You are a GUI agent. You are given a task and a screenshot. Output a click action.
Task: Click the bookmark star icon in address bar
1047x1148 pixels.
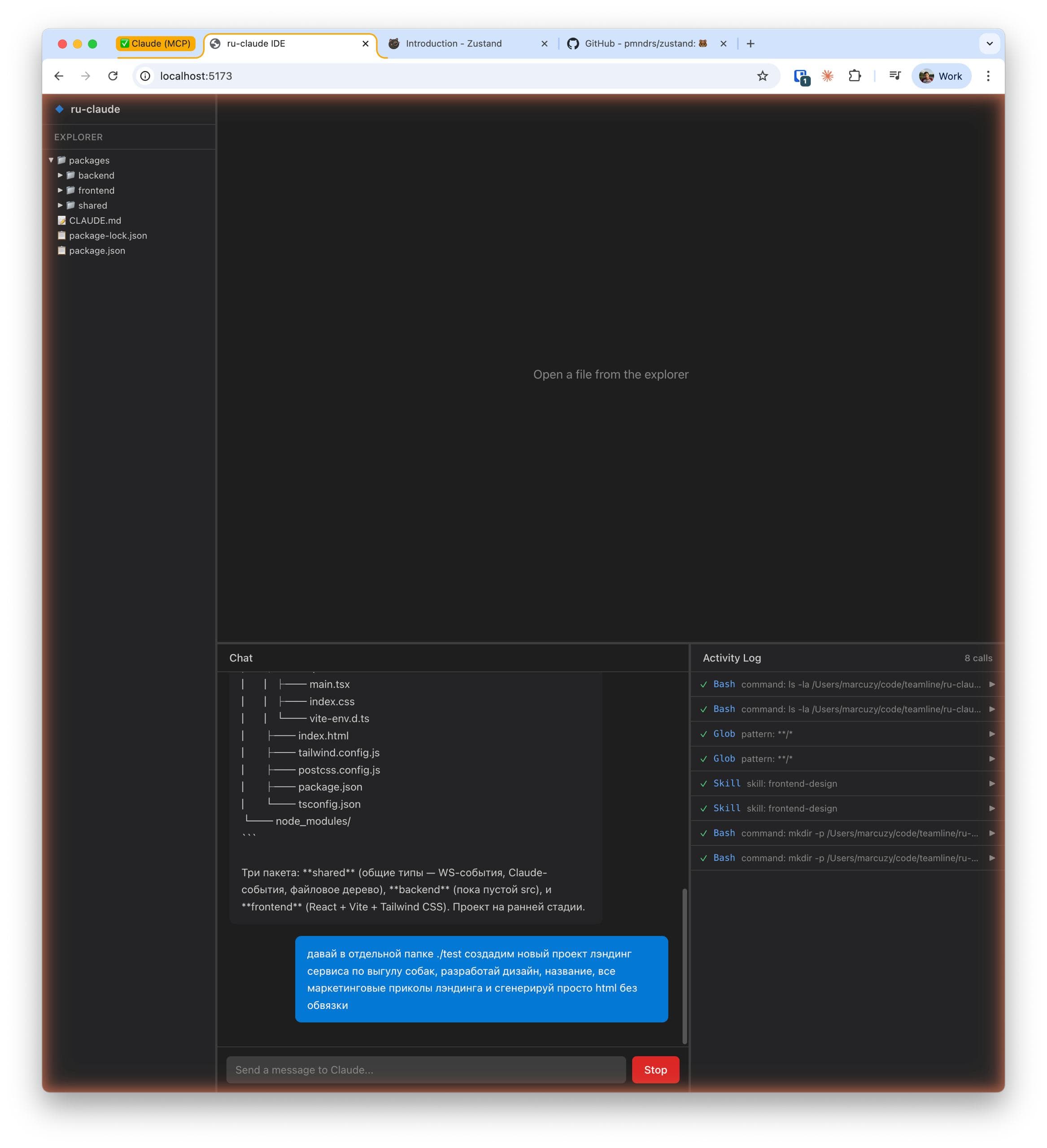(x=762, y=76)
